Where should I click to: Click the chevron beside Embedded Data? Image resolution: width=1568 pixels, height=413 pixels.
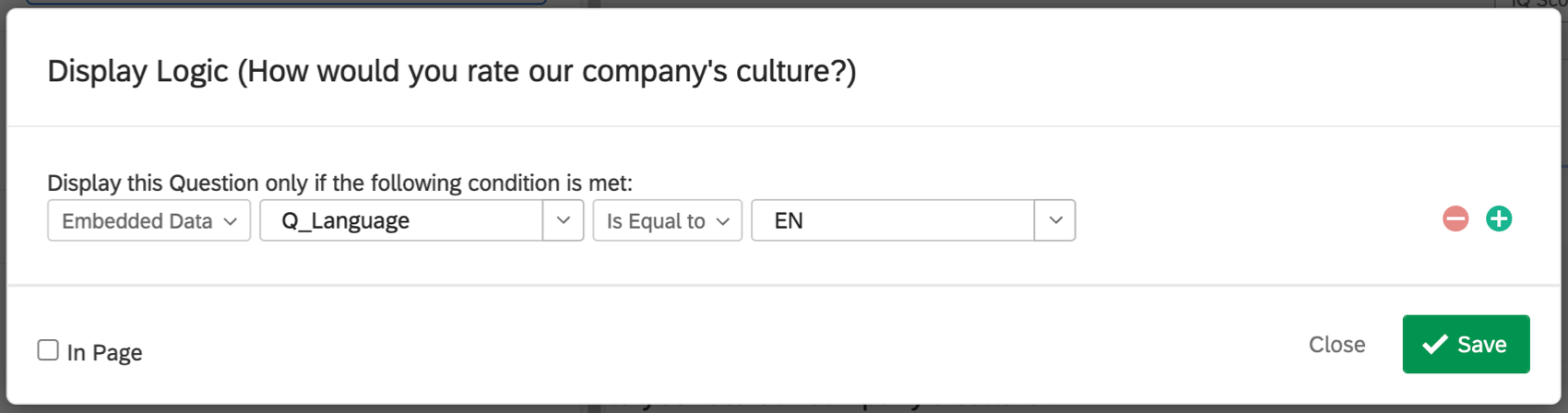(x=231, y=221)
